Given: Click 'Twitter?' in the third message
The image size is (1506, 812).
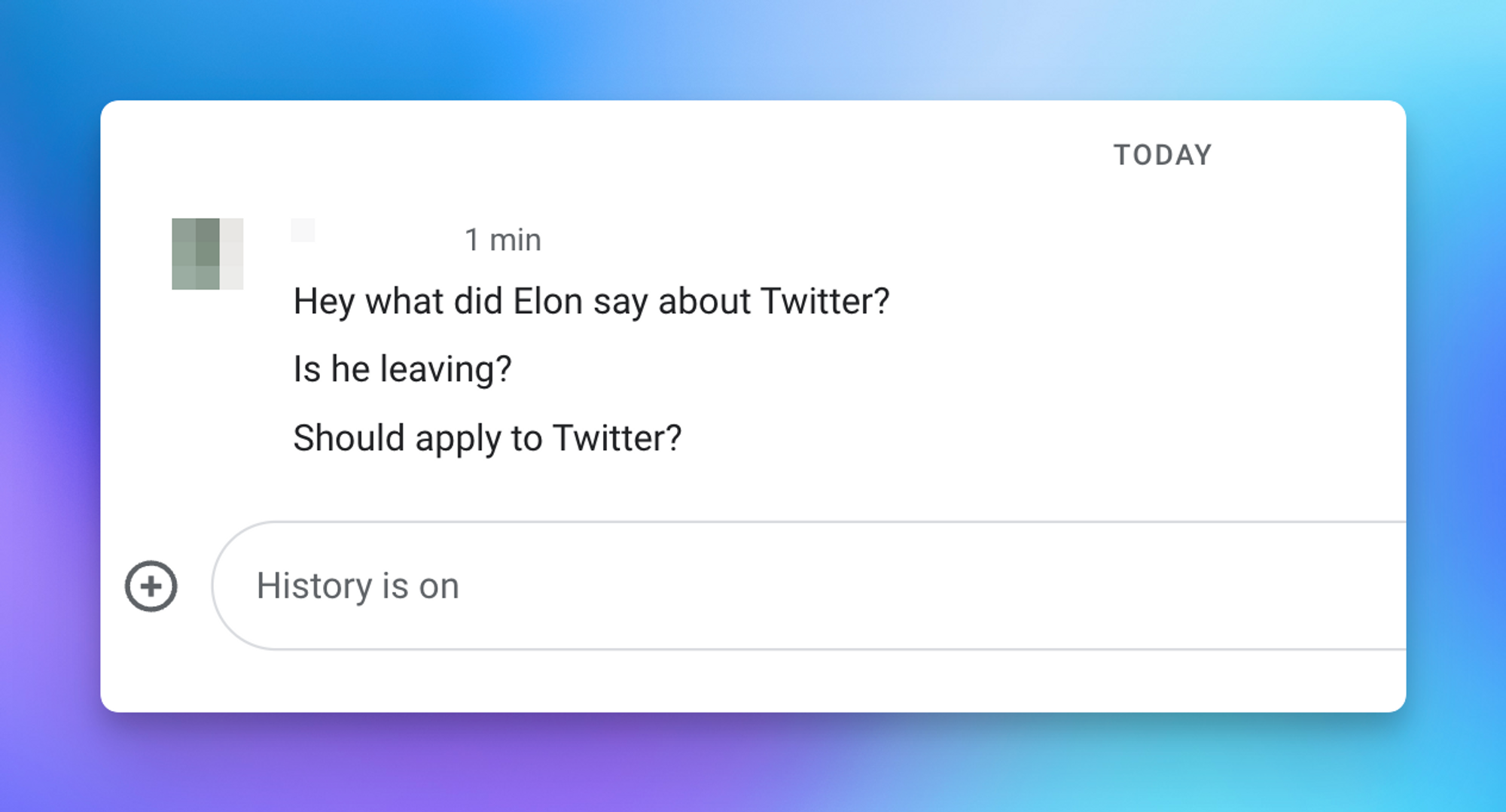Looking at the screenshot, I should (x=617, y=438).
